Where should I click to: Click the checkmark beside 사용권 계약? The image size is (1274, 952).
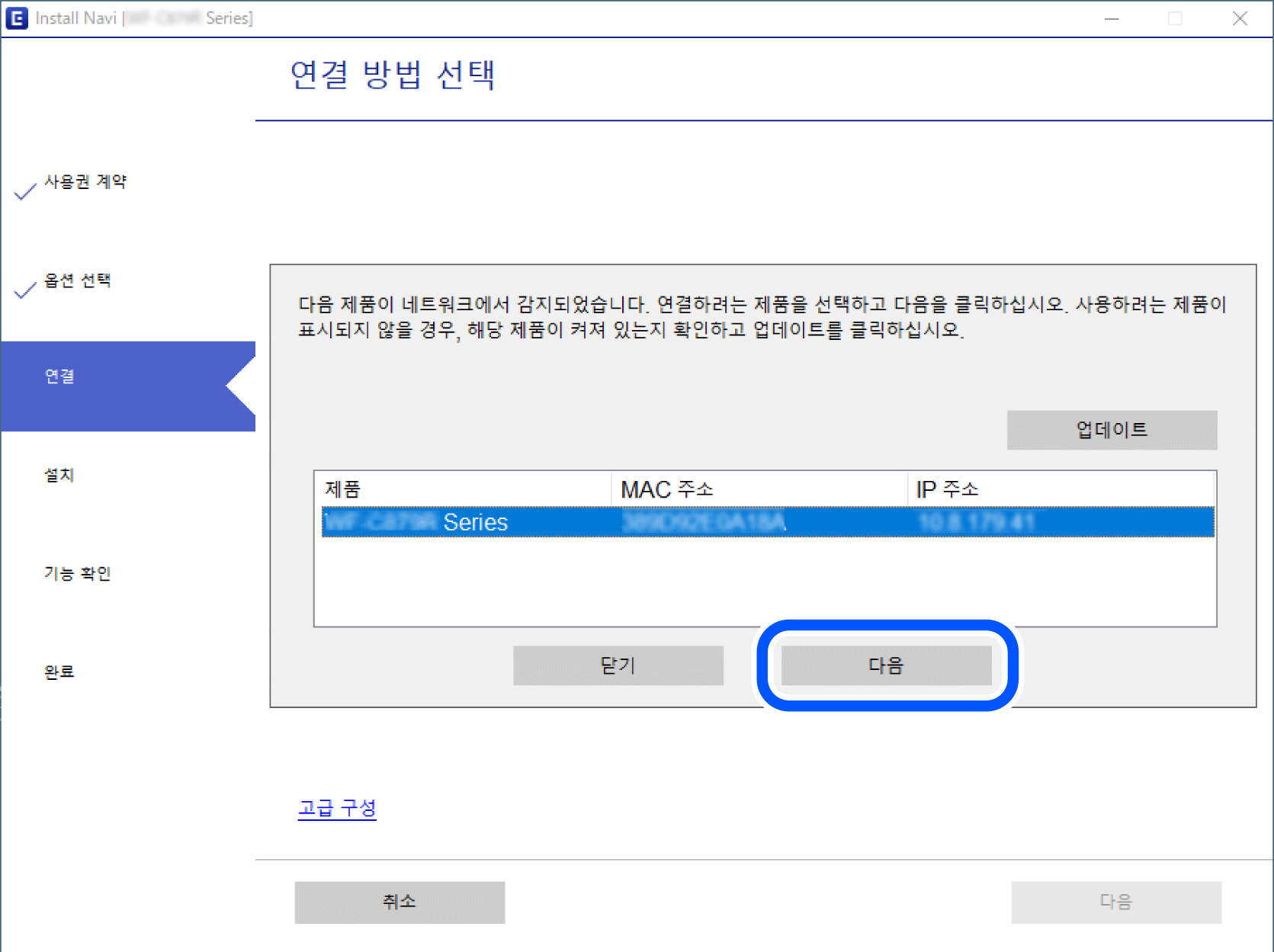[25, 191]
